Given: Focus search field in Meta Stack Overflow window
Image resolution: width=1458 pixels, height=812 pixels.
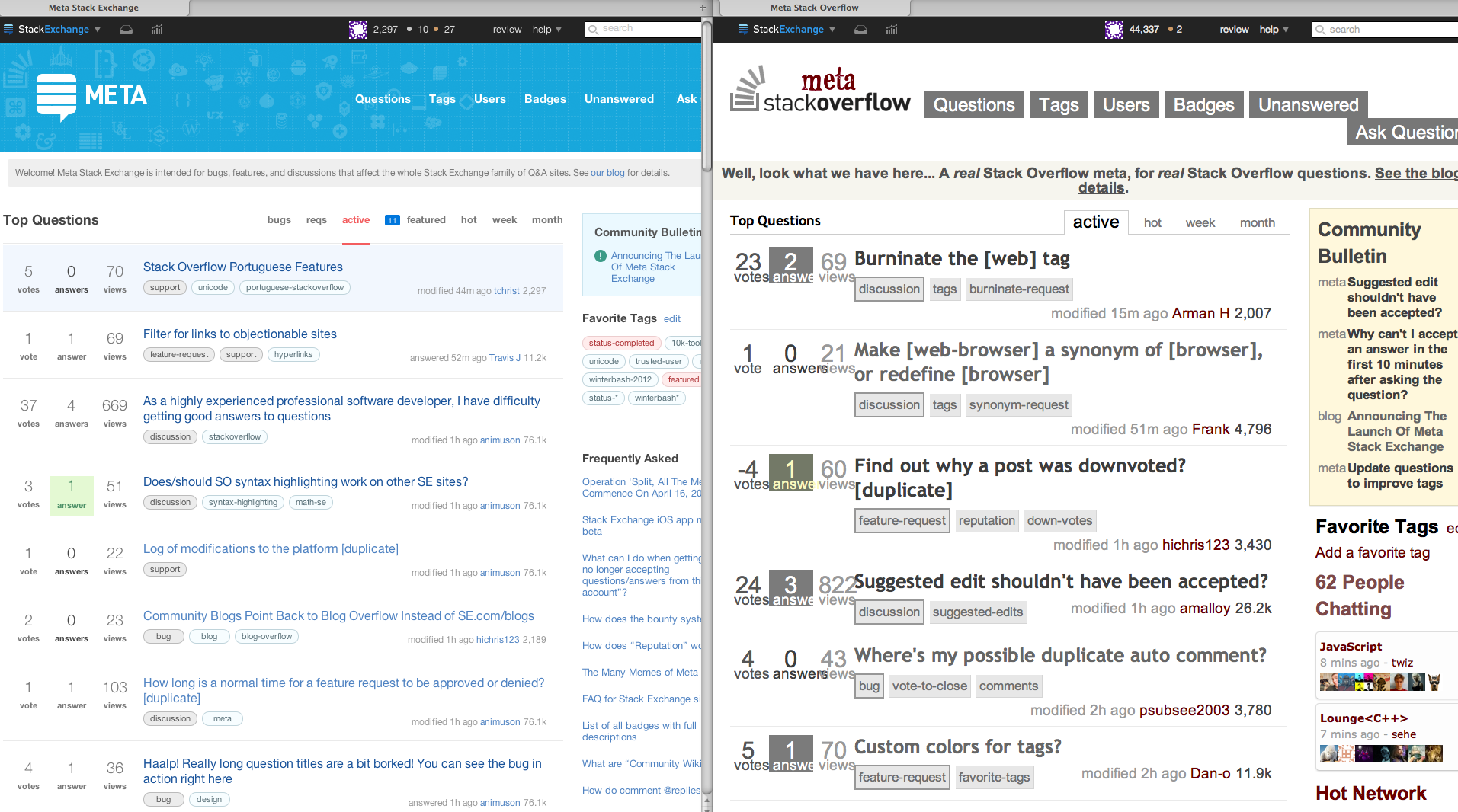Looking at the screenshot, I should click(1386, 30).
